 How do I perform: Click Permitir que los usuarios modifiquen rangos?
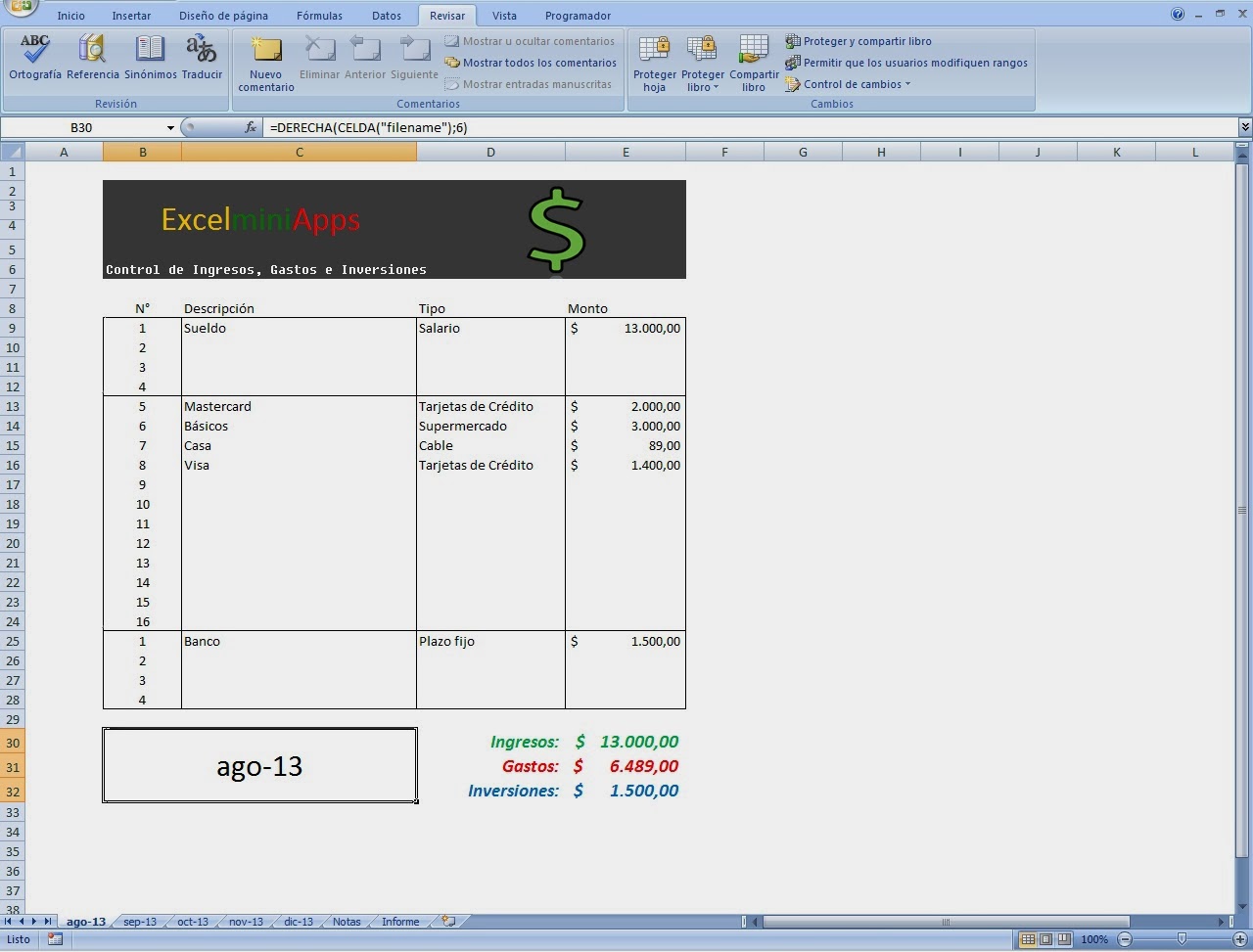point(906,63)
